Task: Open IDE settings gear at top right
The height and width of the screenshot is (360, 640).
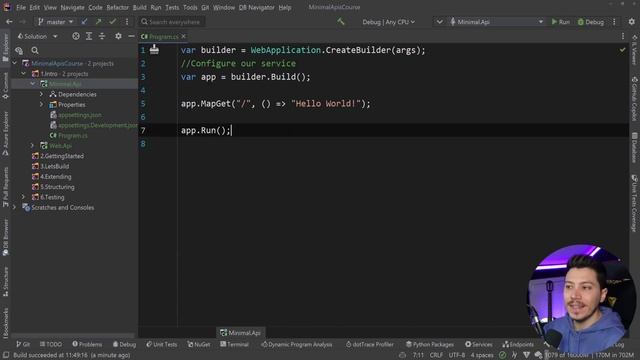Action: 631,22
